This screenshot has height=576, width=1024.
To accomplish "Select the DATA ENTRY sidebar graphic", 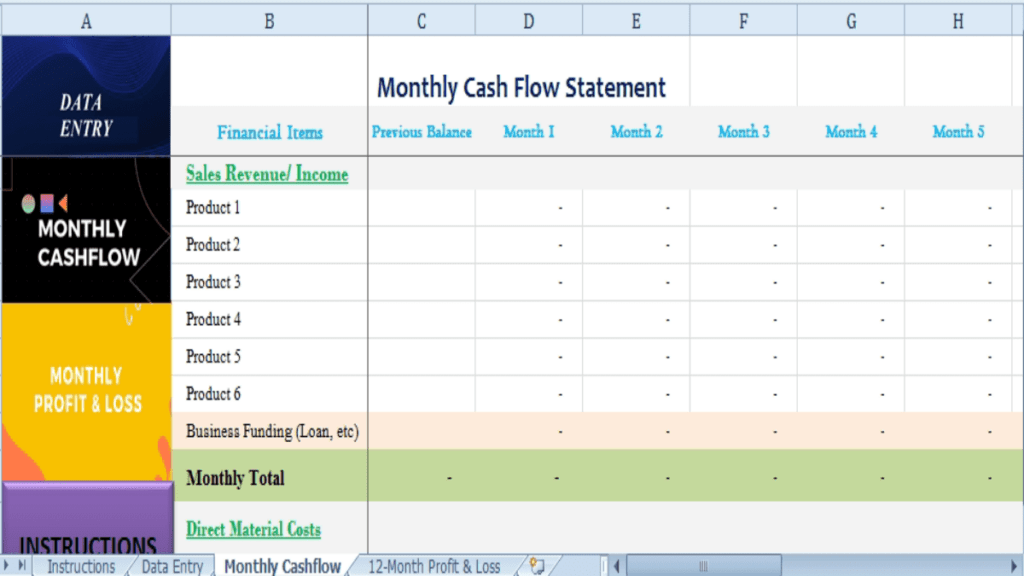I will coord(86,96).
